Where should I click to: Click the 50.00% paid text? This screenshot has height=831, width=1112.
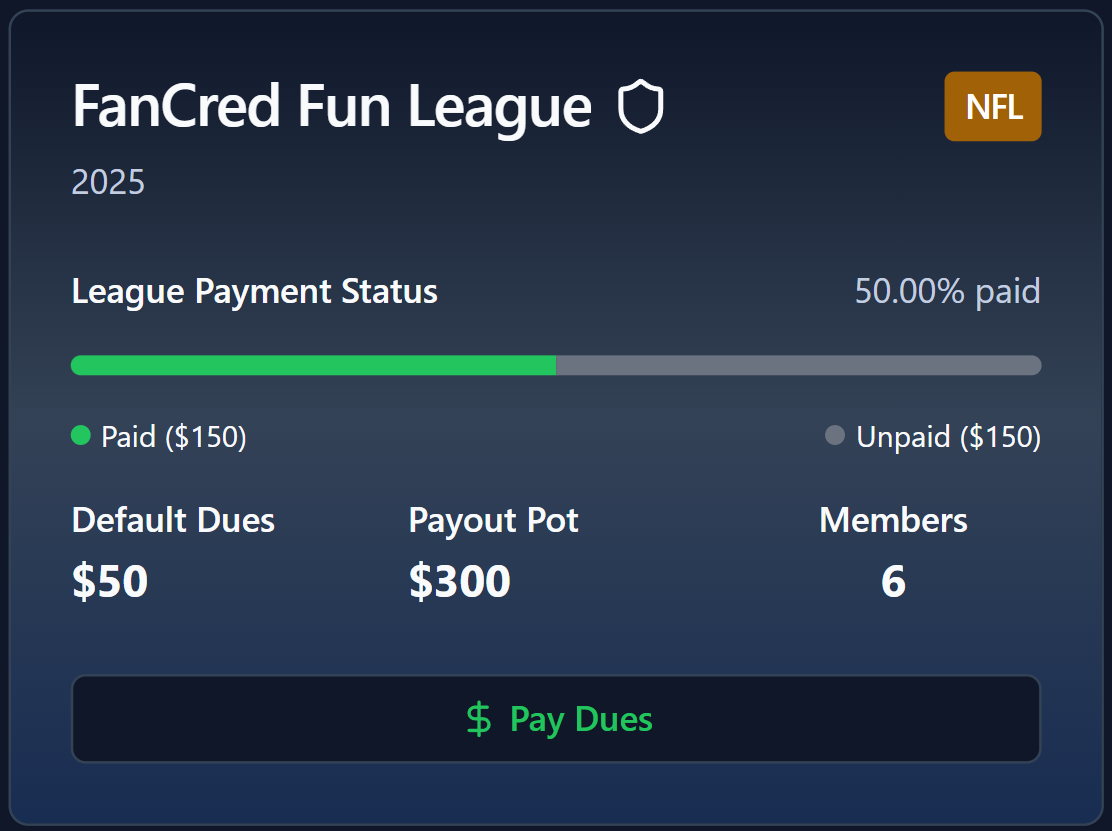[947, 291]
